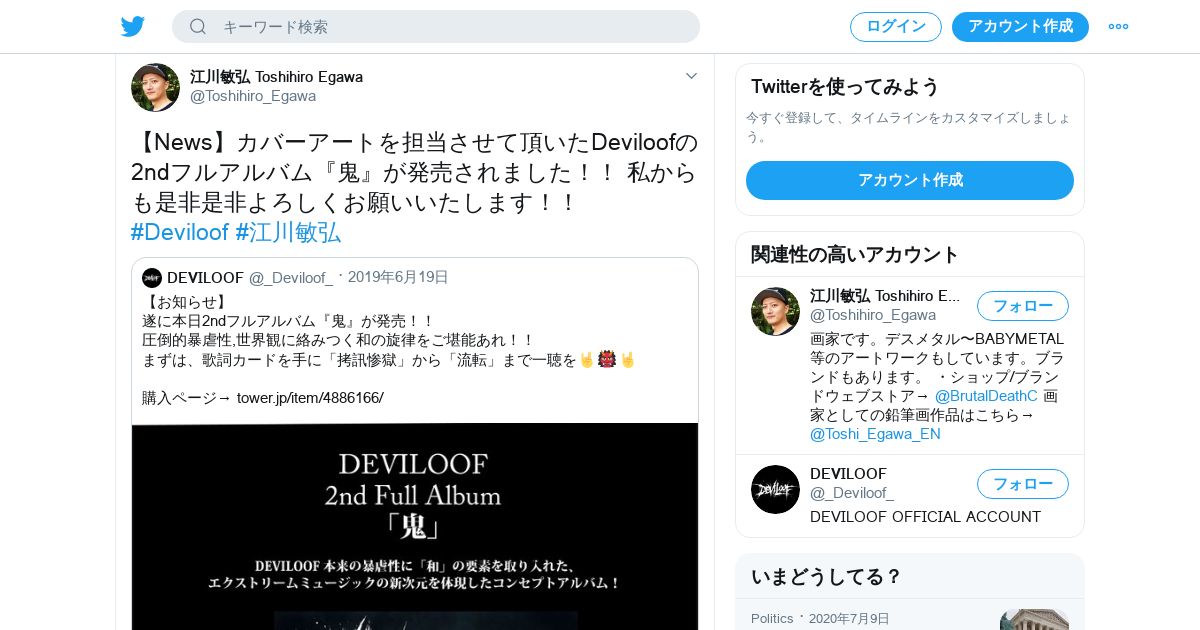Open Toshihiro Egawa avatar in related accounts
Image resolution: width=1200 pixels, height=630 pixels.
[775, 311]
